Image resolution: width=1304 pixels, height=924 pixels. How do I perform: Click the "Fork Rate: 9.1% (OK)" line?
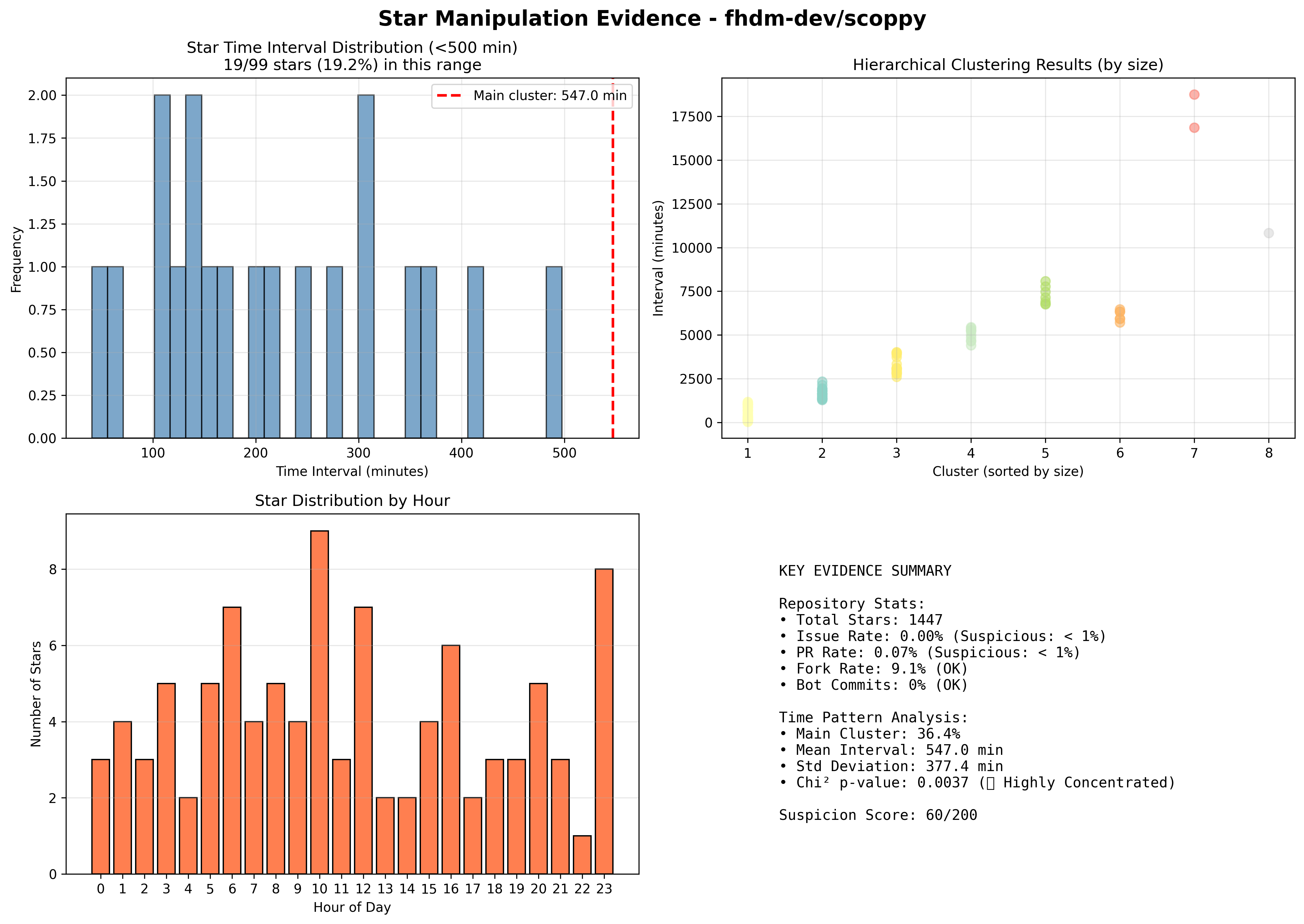point(873,669)
